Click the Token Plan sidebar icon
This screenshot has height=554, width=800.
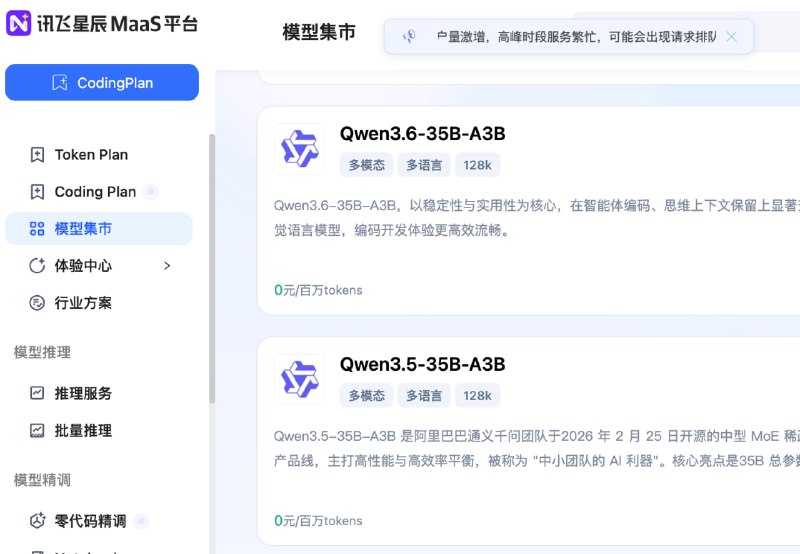click(x=37, y=155)
